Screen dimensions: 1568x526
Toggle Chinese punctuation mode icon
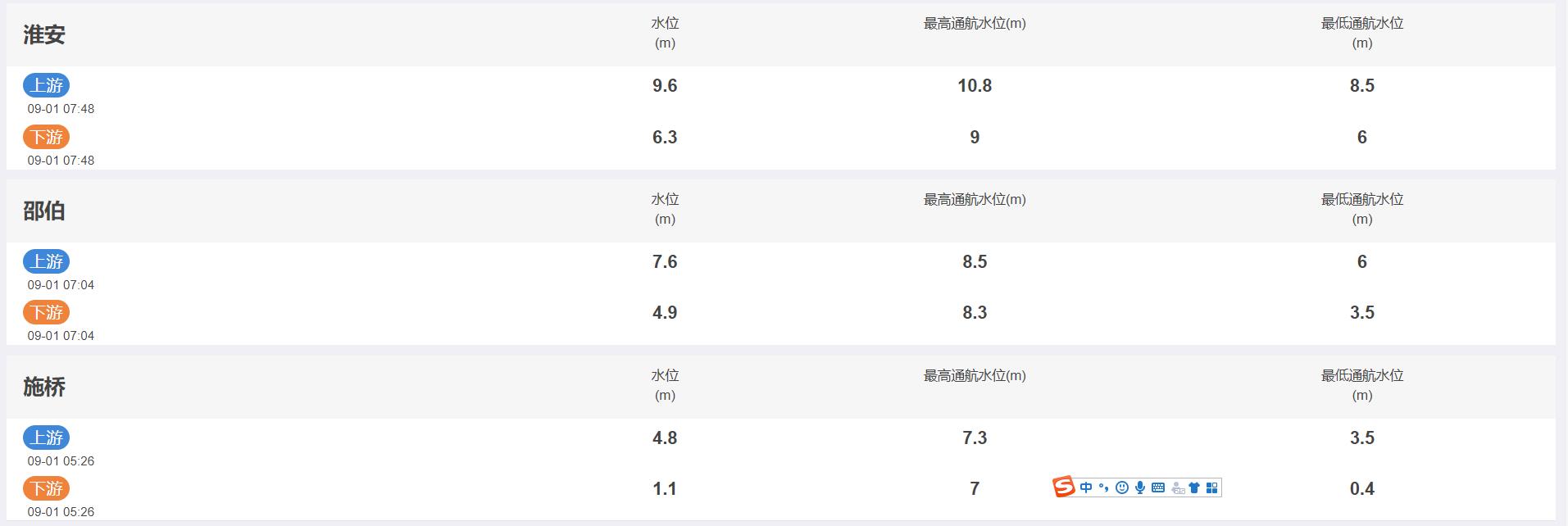tap(1103, 487)
